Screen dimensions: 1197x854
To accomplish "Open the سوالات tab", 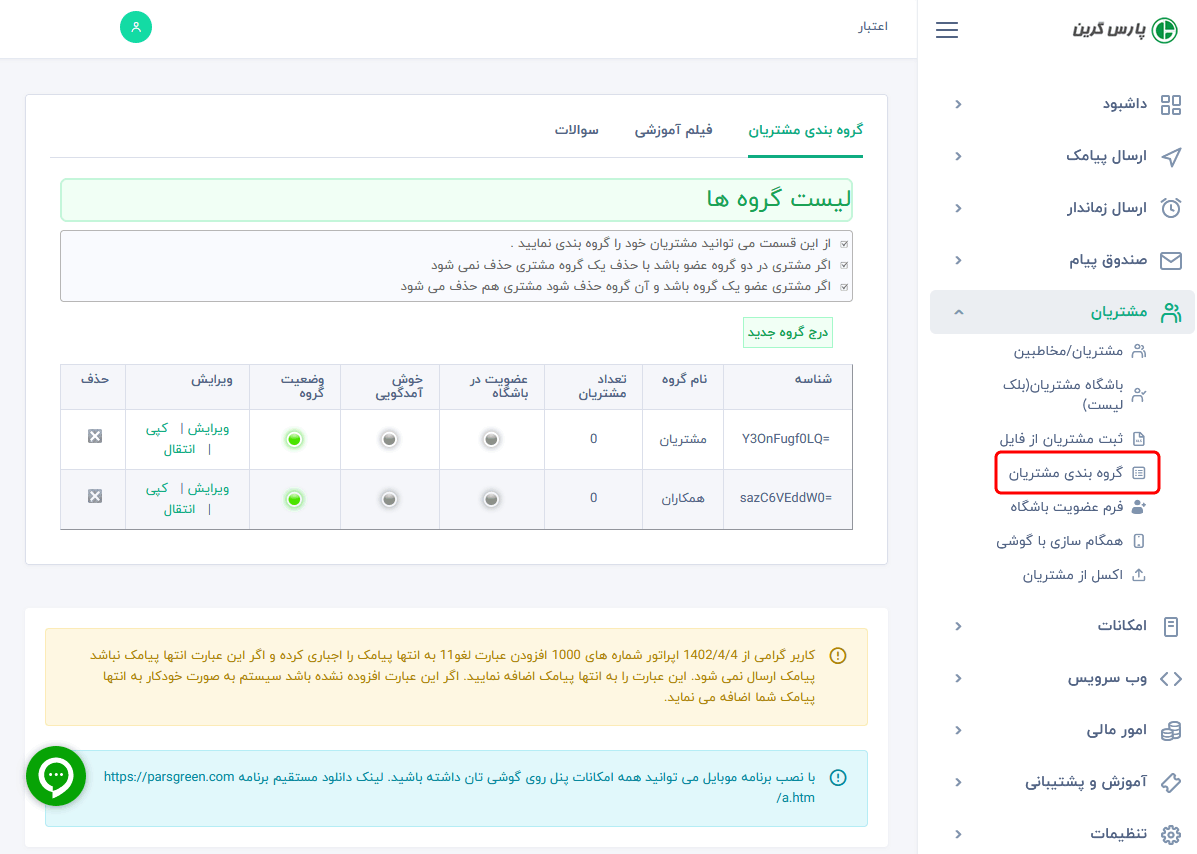I will pyautogui.click(x=577, y=131).
